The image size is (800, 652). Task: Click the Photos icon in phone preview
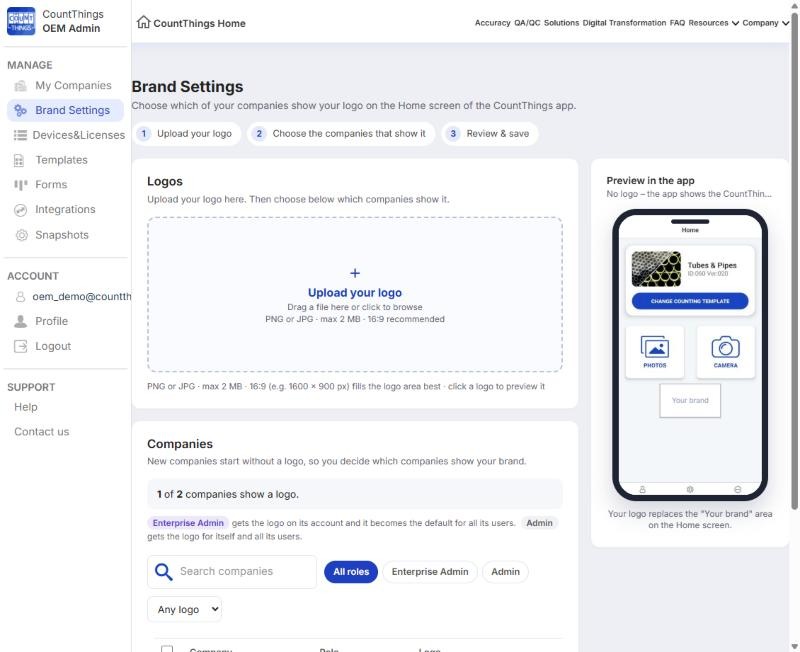(655, 347)
